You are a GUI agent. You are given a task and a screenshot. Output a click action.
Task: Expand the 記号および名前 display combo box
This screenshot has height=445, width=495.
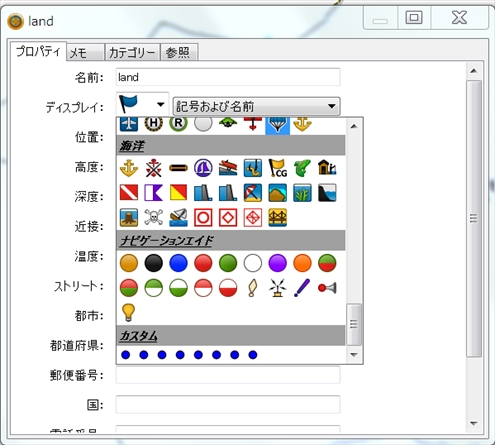(256, 106)
